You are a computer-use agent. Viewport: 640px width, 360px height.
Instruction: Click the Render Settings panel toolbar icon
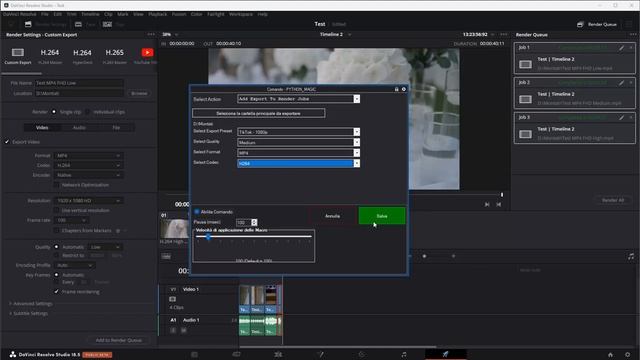[28, 24]
